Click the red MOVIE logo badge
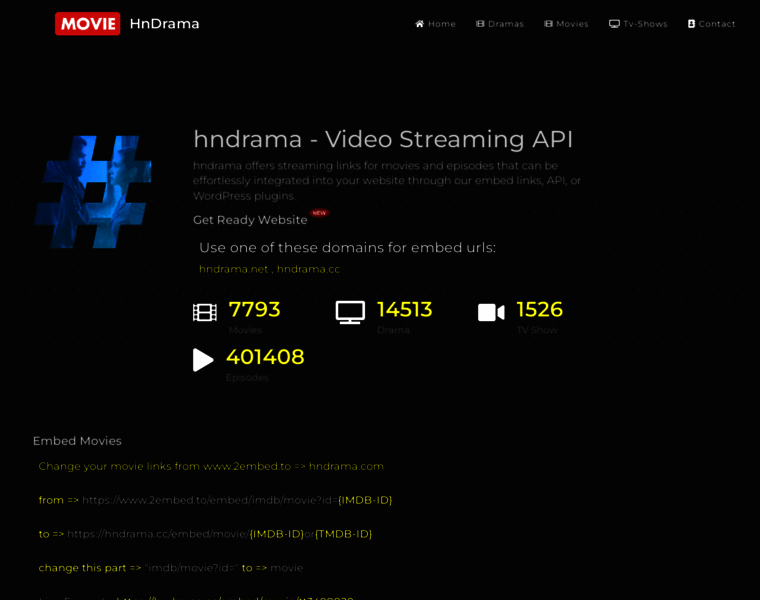The width and height of the screenshot is (760, 600). click(x=87, y=24)
